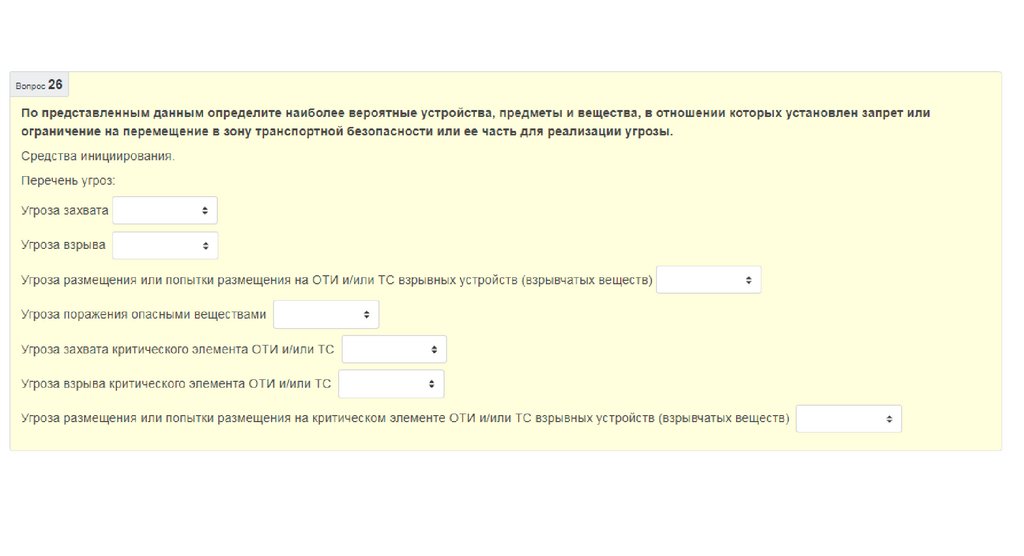
Task: Open the 'Угроза захвата' dropdown
Action: coord(164,211)
